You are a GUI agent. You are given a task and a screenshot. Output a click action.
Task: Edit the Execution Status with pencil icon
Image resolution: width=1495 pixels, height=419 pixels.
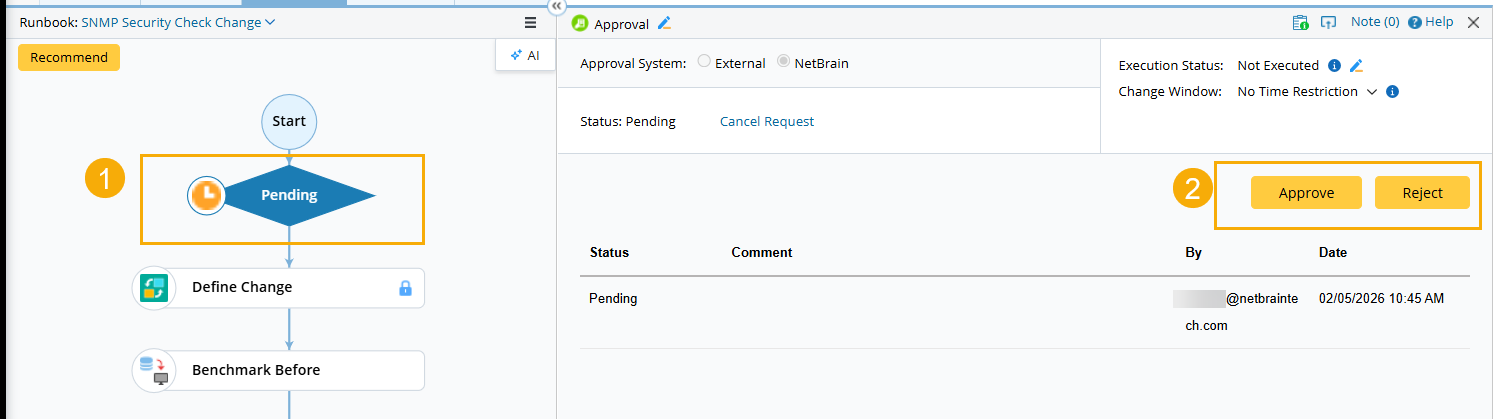pyautogui.click(x=1356, y=66)
